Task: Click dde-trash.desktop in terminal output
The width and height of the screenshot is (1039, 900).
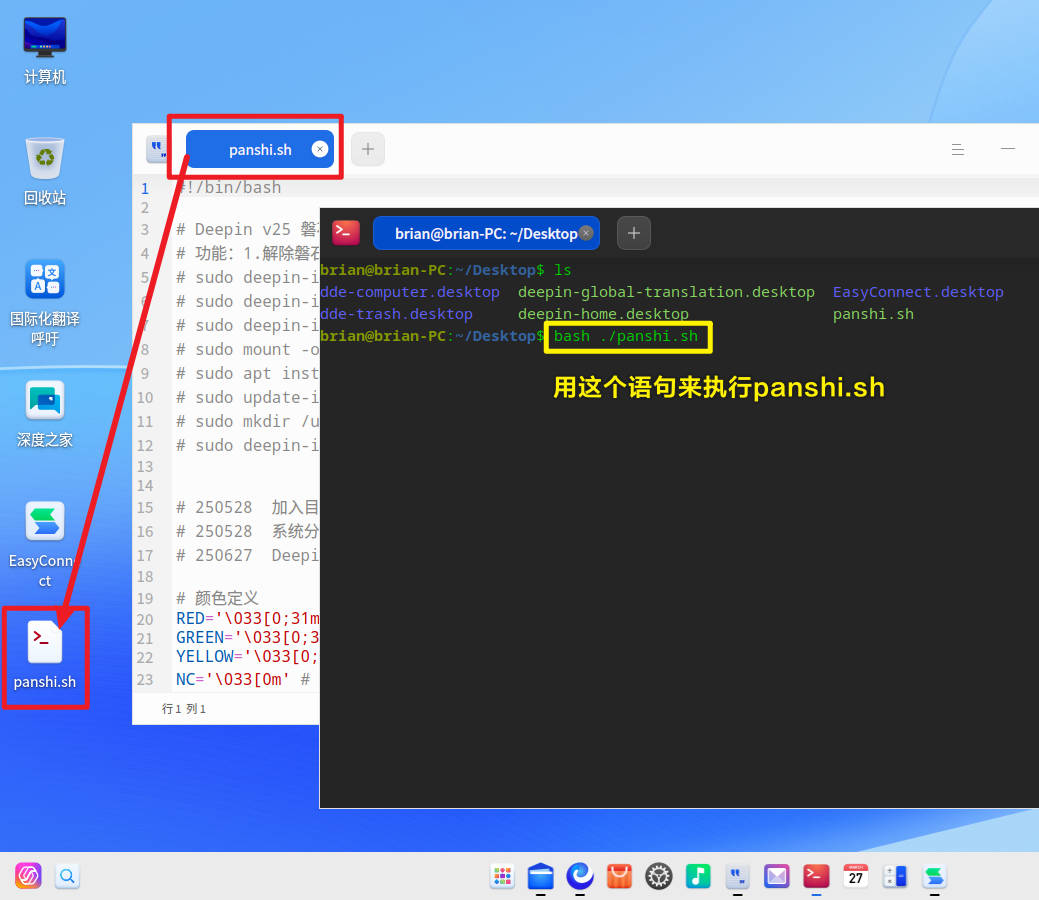Action: (396, 313)
